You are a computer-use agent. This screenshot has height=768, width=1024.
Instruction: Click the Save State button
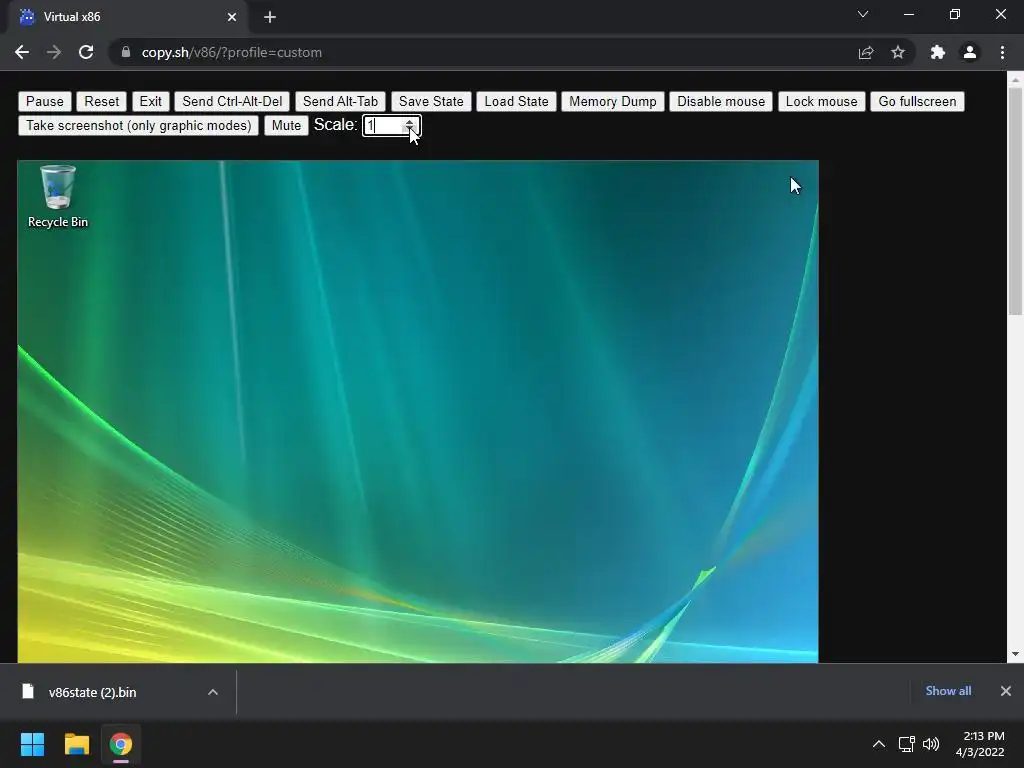pos(431,101)
